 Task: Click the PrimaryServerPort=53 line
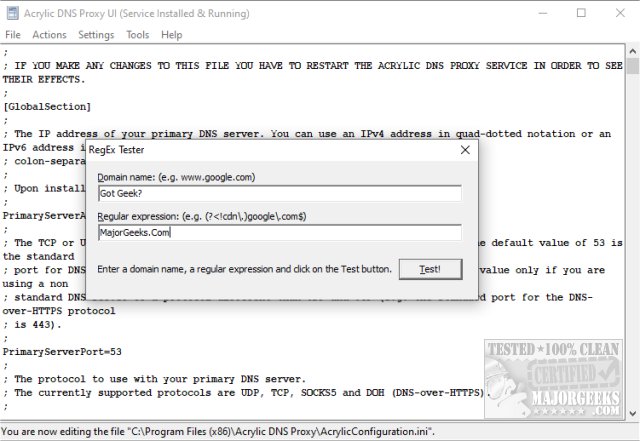point(62,352)
